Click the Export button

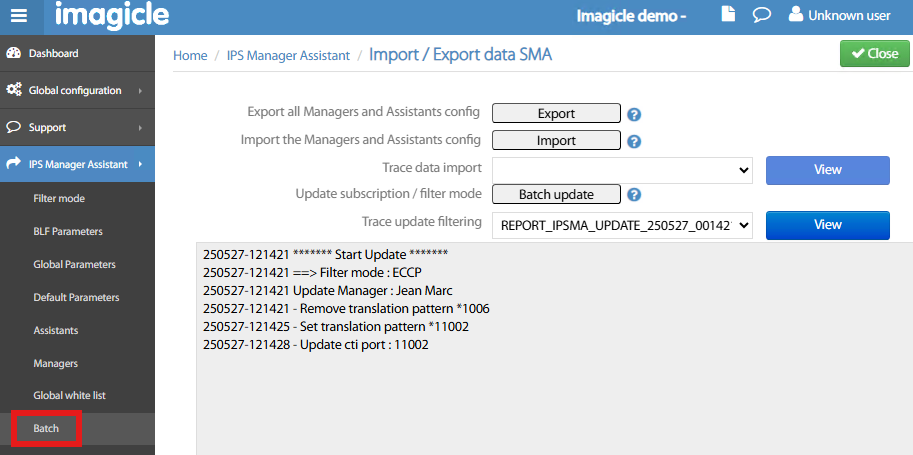tap(556, 113)
